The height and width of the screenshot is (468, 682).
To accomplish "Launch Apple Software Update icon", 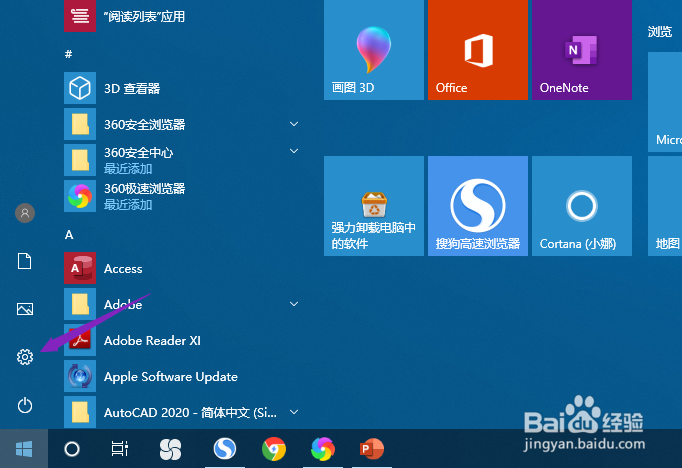I will [x=80, y=376].
